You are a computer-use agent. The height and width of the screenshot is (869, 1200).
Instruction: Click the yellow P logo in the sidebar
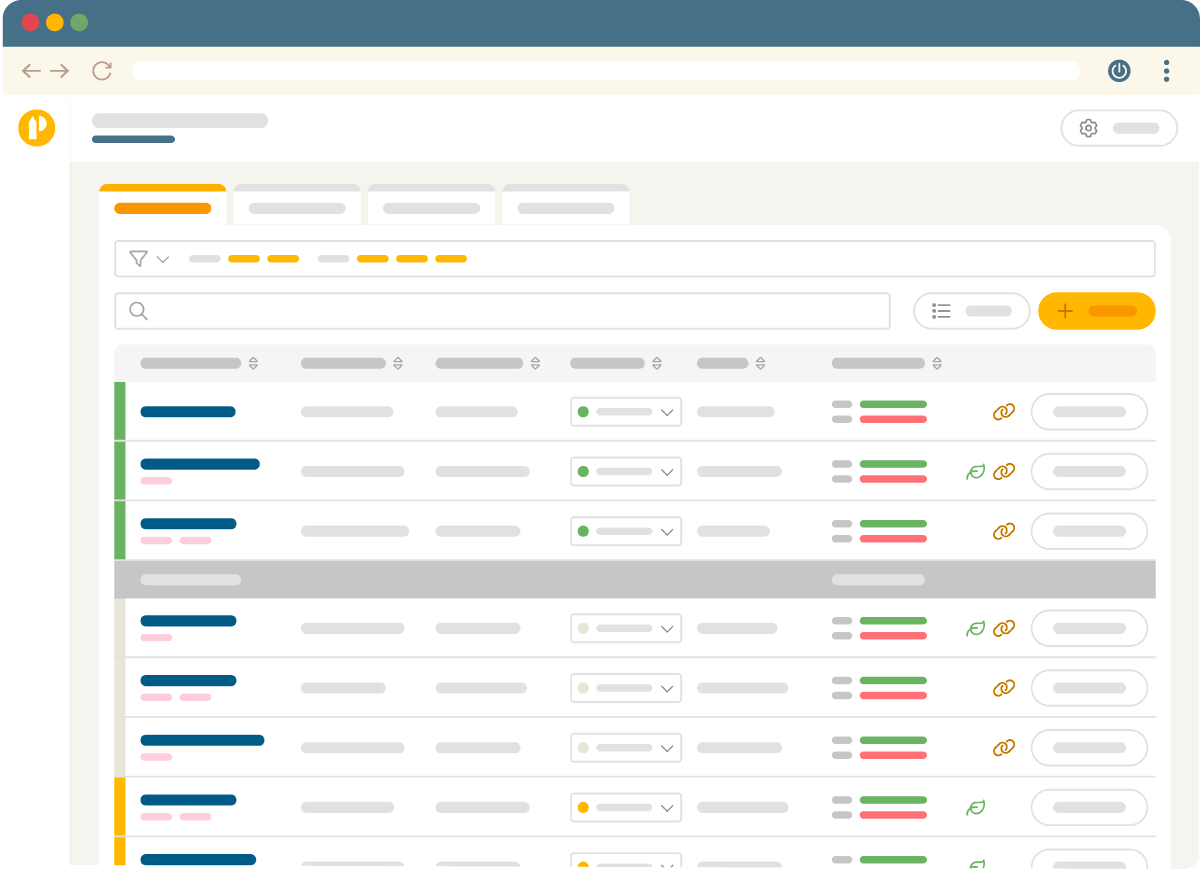[x=37, y=128]
